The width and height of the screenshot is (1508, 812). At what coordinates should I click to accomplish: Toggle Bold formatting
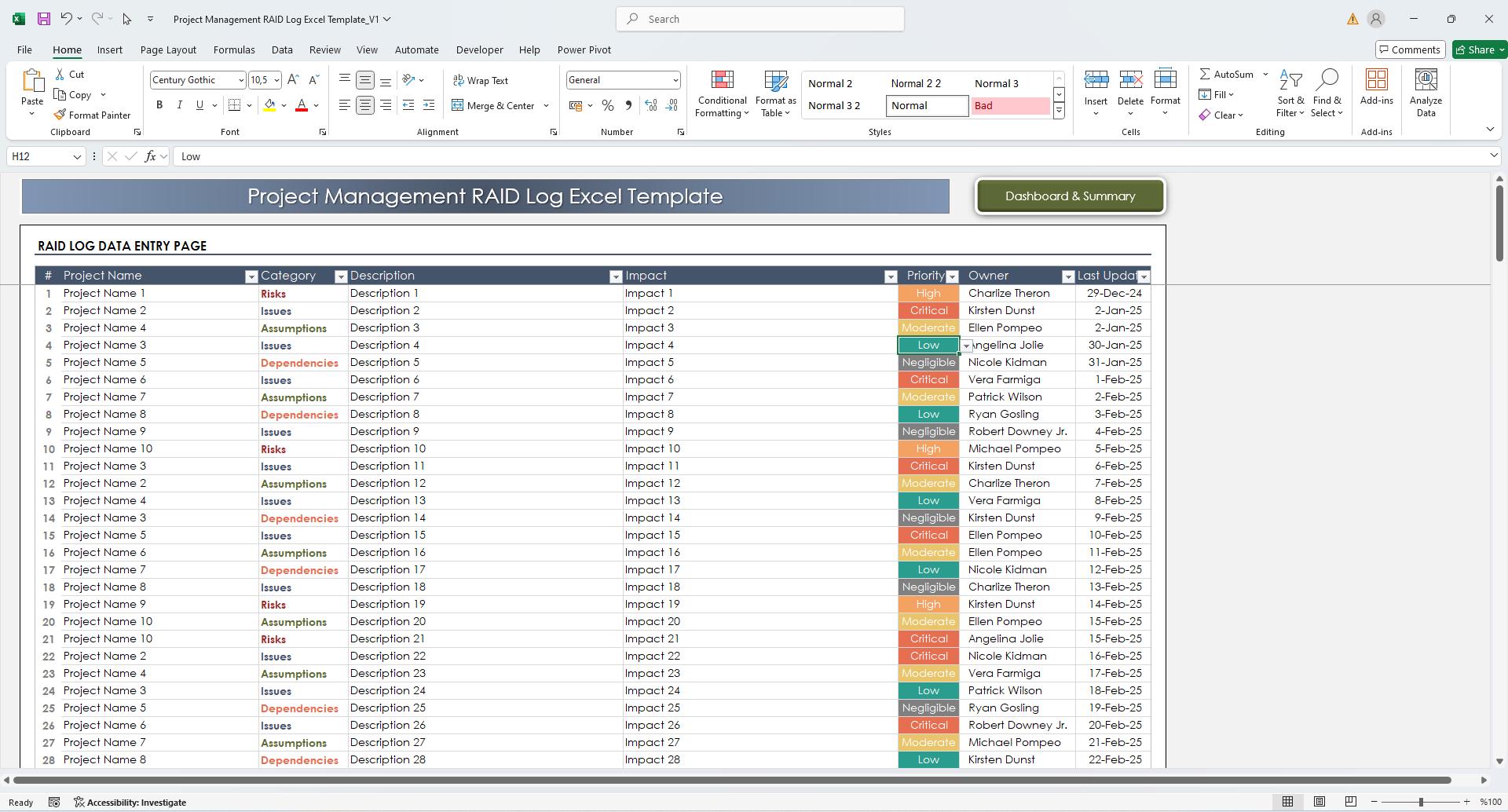pyautogui.click(x=159, y=105)
